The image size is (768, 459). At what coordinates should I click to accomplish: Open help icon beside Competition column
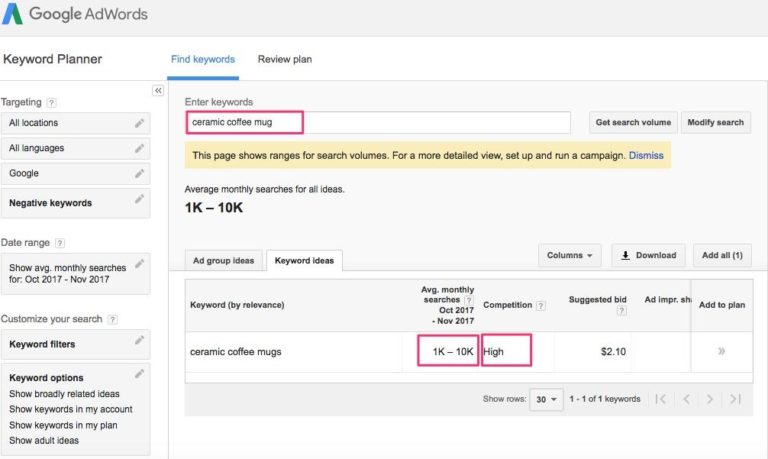pos(541,305)
